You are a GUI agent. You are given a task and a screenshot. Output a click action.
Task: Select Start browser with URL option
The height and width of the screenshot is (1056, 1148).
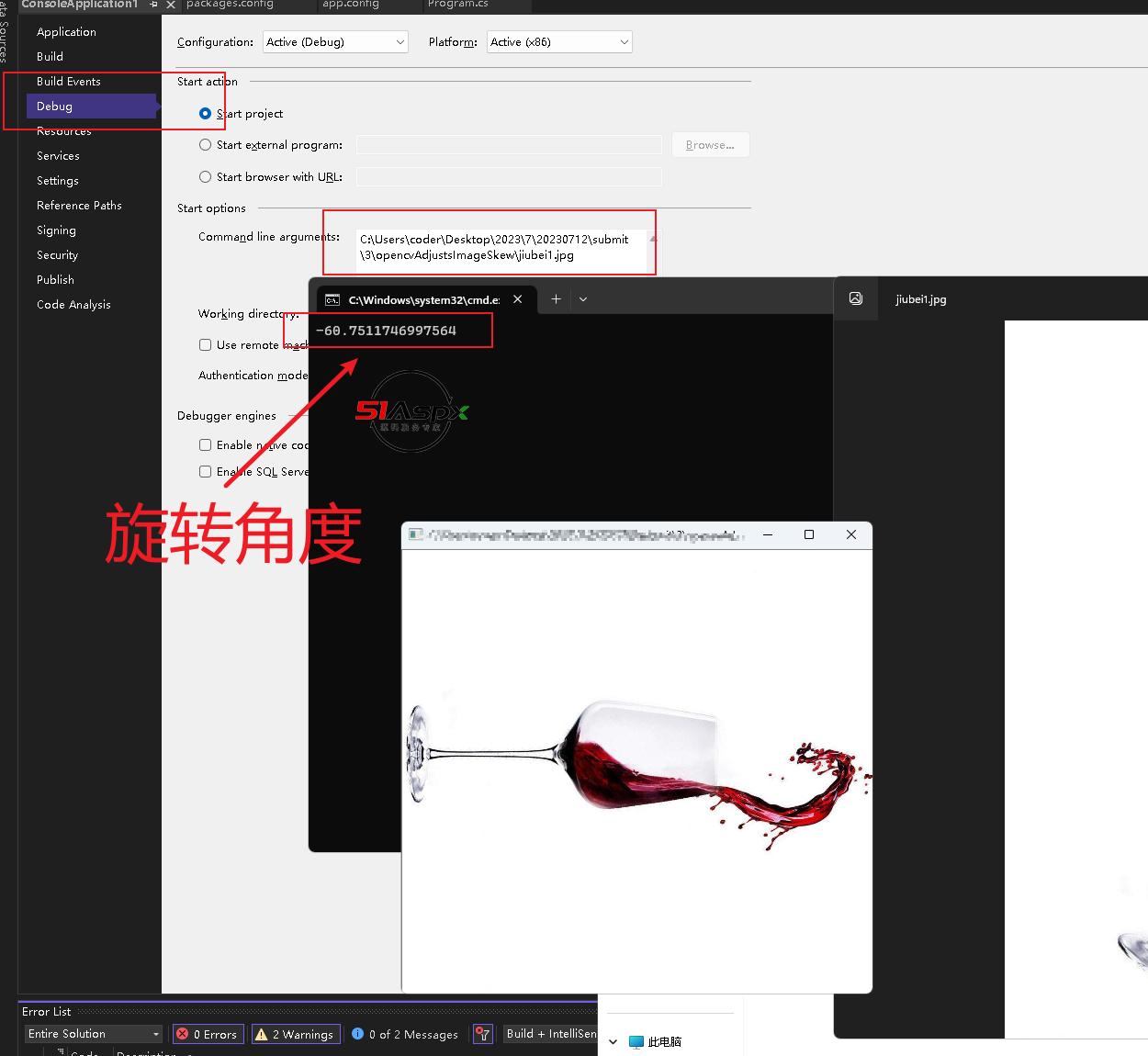pyautogui.click(x=206, y=177)
